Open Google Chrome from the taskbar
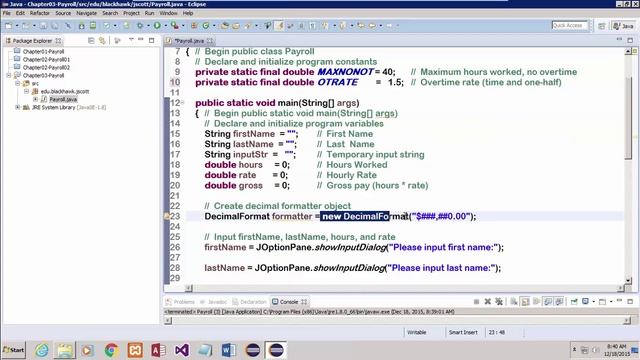Viewport: 640px width, 360px height. pos(111,350)
